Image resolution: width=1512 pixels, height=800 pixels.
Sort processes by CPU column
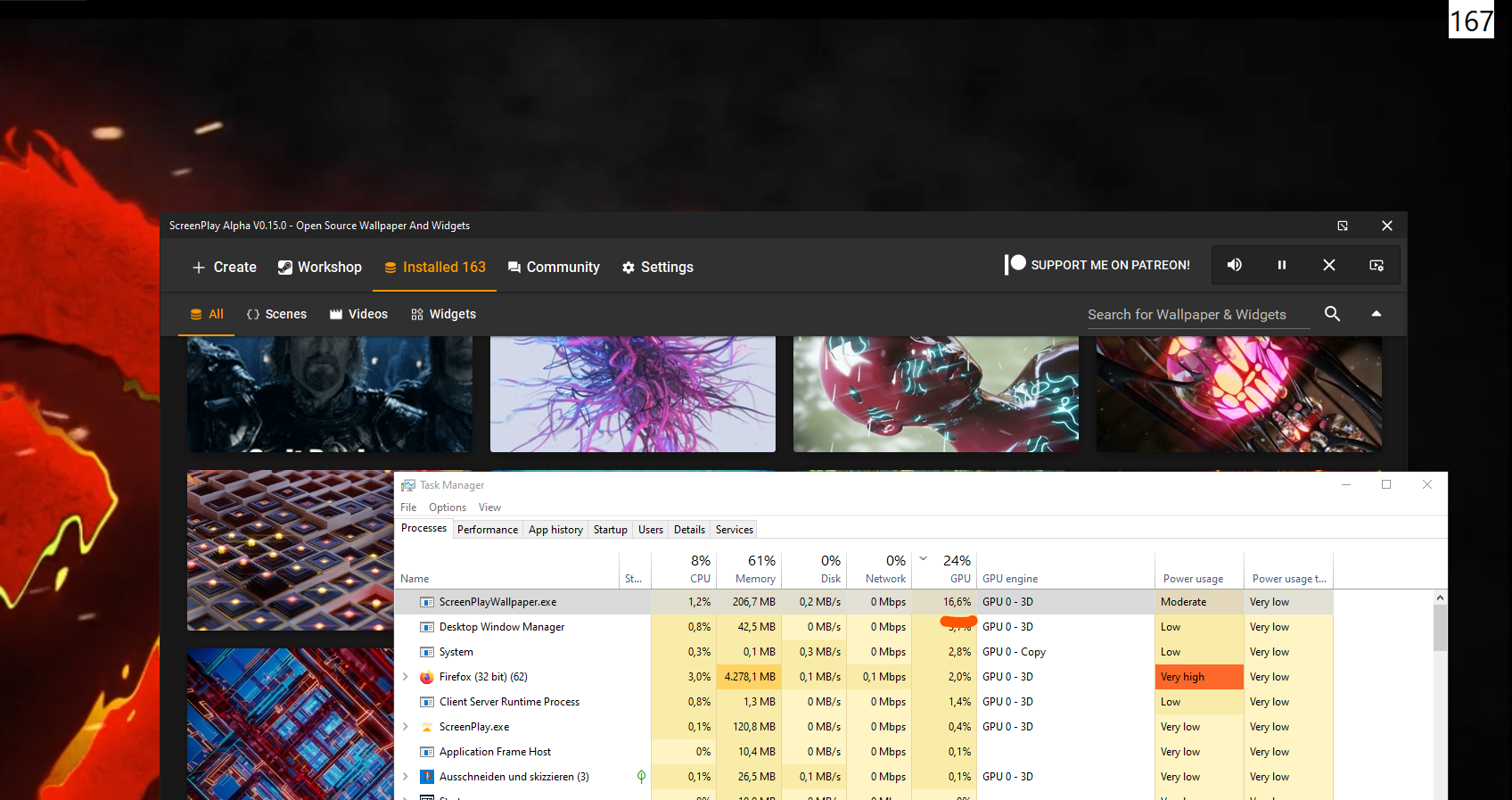[683, 570]
